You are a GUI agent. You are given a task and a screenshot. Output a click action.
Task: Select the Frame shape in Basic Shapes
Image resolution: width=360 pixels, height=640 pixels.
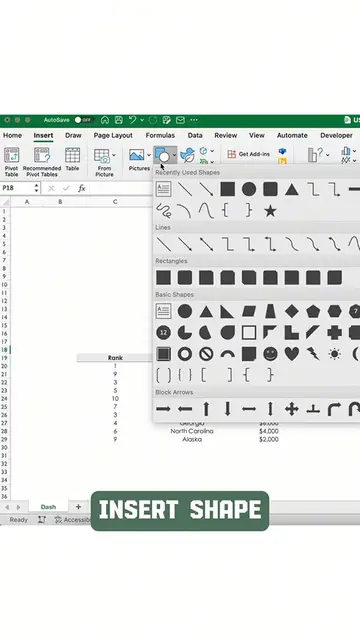[249, 333]
